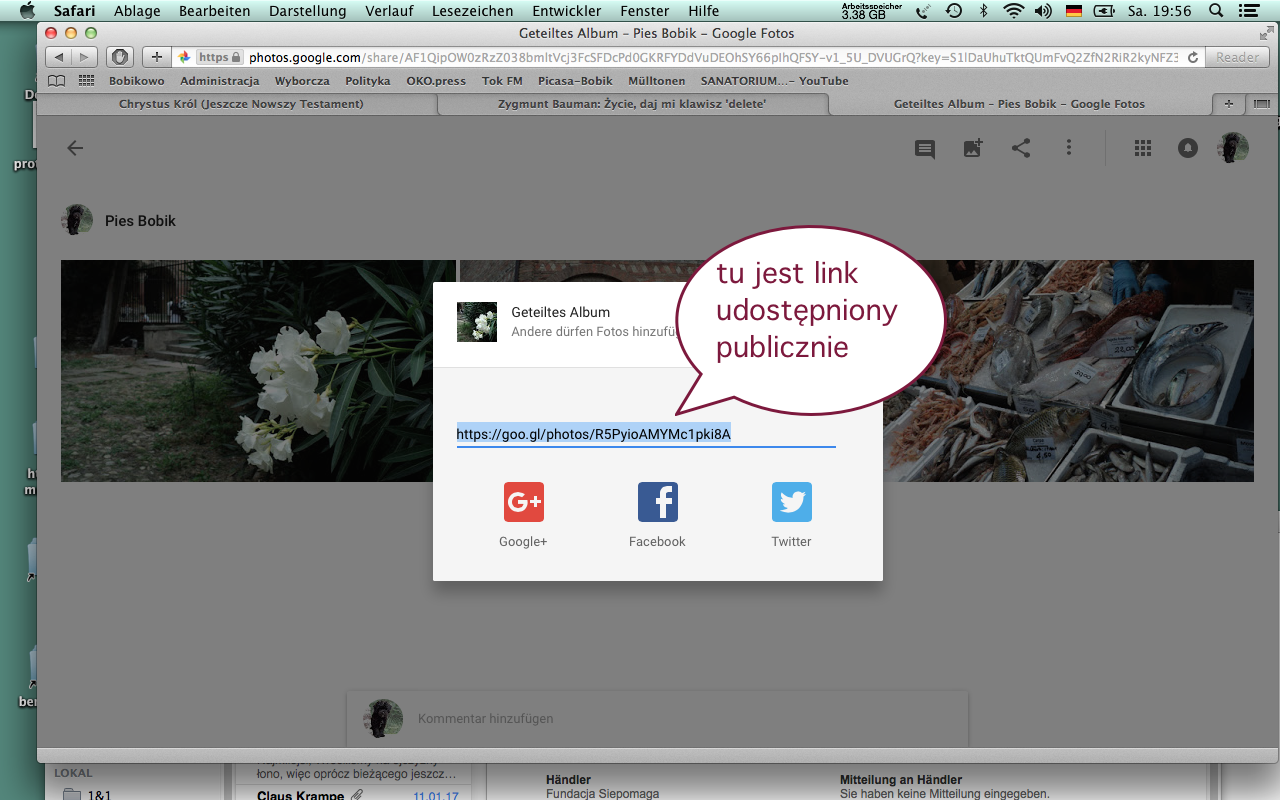The image size is (1280, 800).
Task: Open the Darstellung menu
Action: (x=307, y=11)
